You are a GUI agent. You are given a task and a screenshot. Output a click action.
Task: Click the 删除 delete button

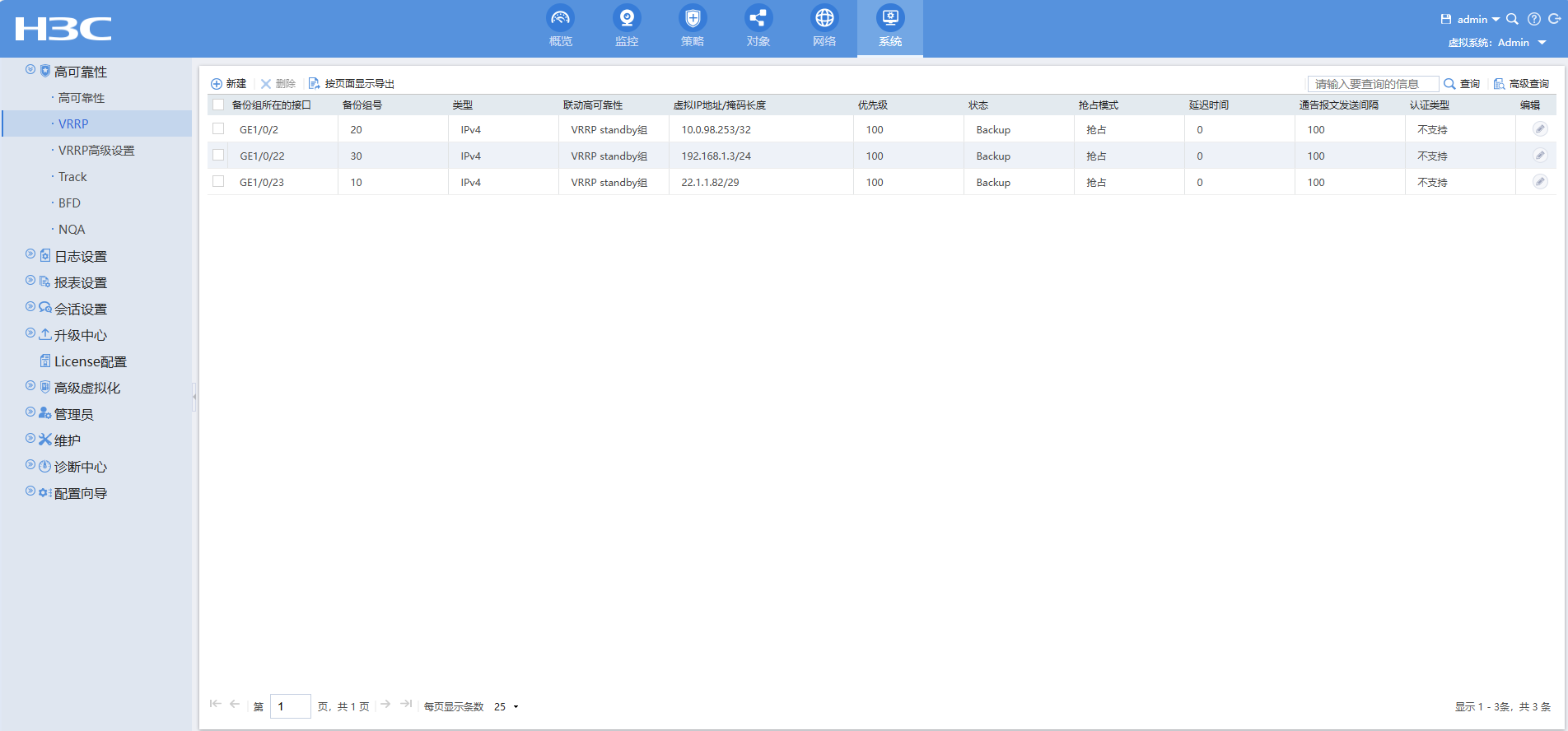(278, 84)
